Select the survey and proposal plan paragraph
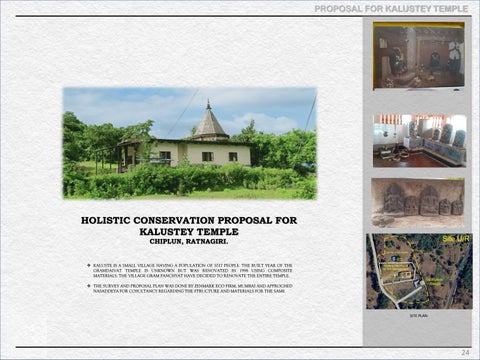Viewport: 480px width, 360px height. [x=193, y=289]
